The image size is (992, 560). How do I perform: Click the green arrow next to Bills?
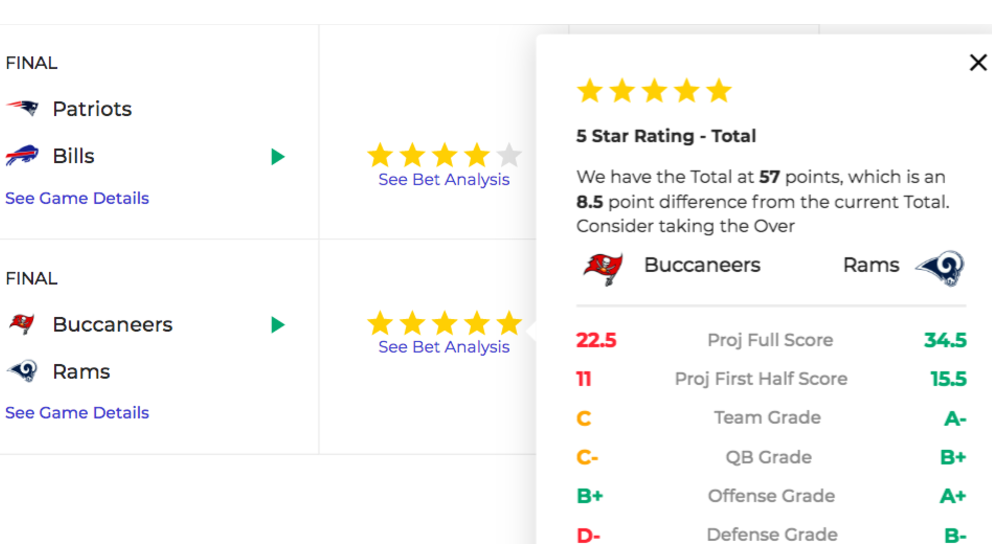(278, 156)
